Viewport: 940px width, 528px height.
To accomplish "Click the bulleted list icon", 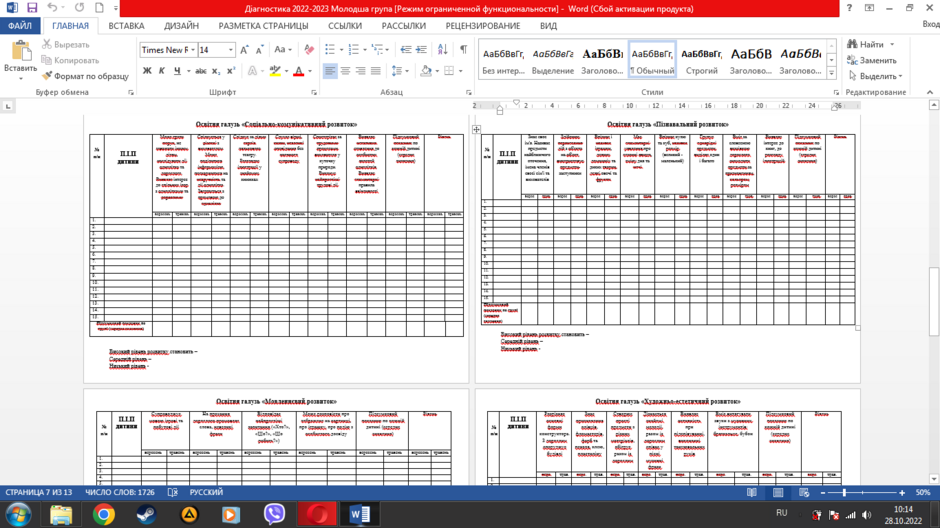I will tap(330, 50).
